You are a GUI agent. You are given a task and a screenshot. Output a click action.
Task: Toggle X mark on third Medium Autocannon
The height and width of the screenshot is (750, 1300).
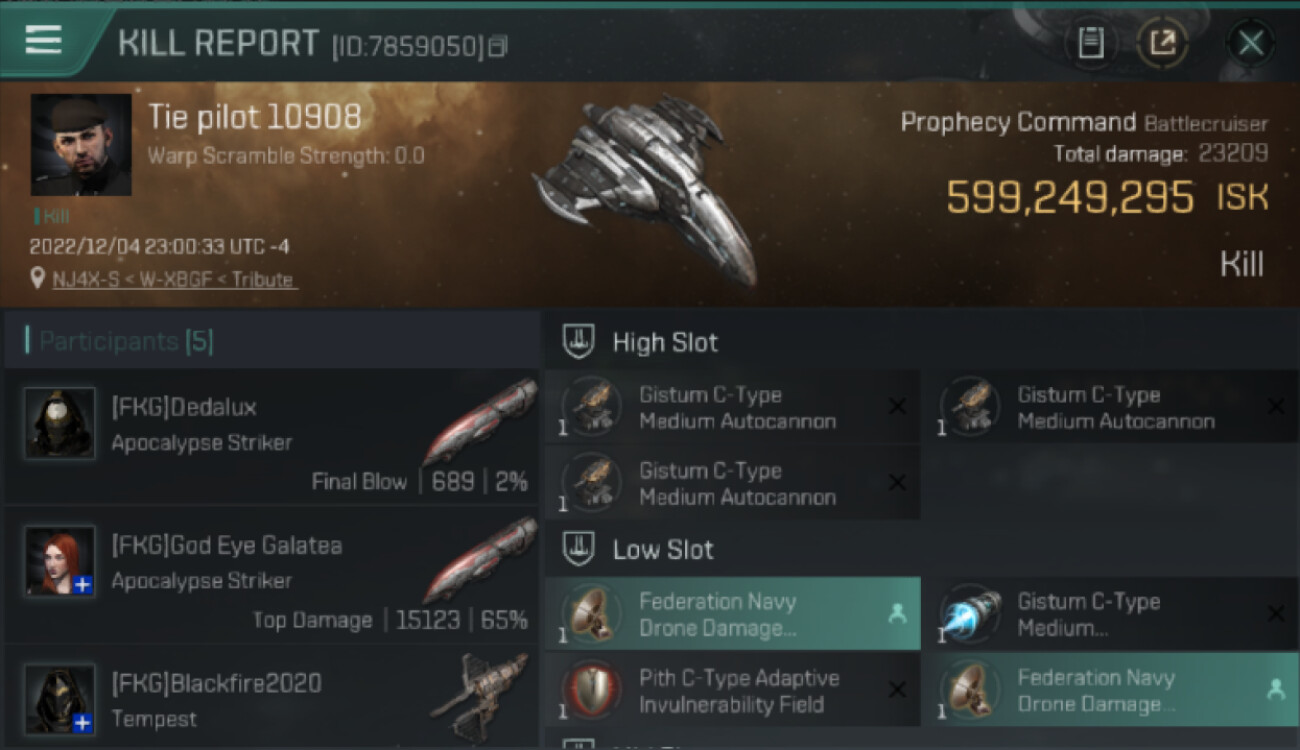(897, 483)
